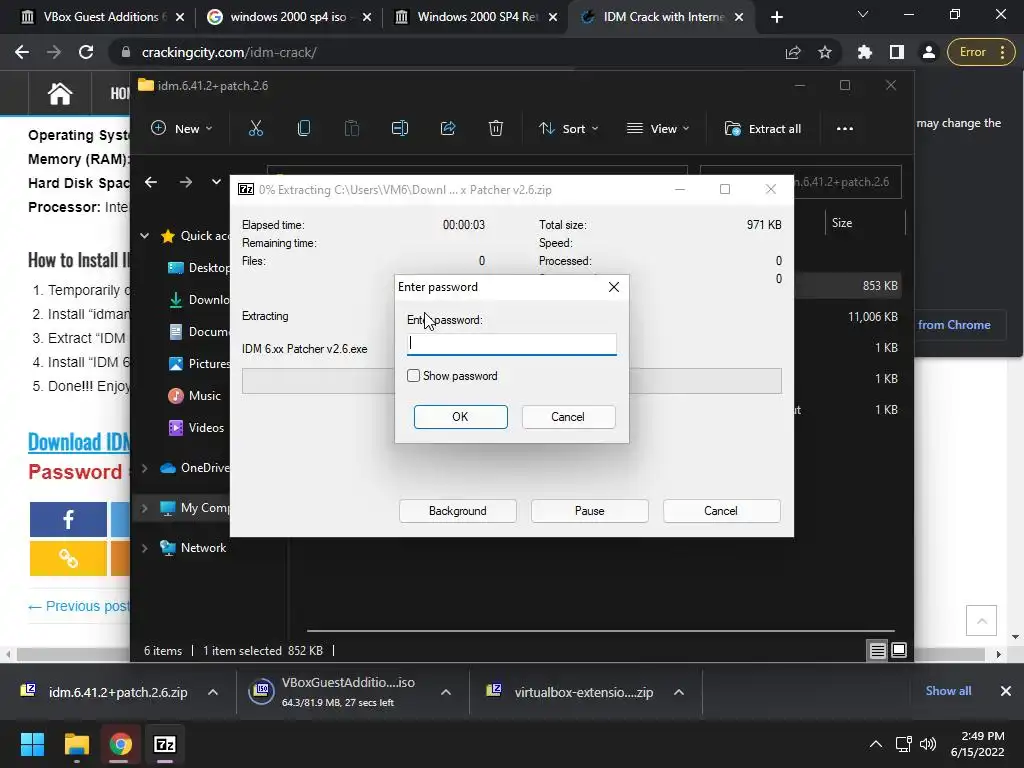1024x768 pixels.
Task: Click Show all downloads link
Action: pos(948,691)
